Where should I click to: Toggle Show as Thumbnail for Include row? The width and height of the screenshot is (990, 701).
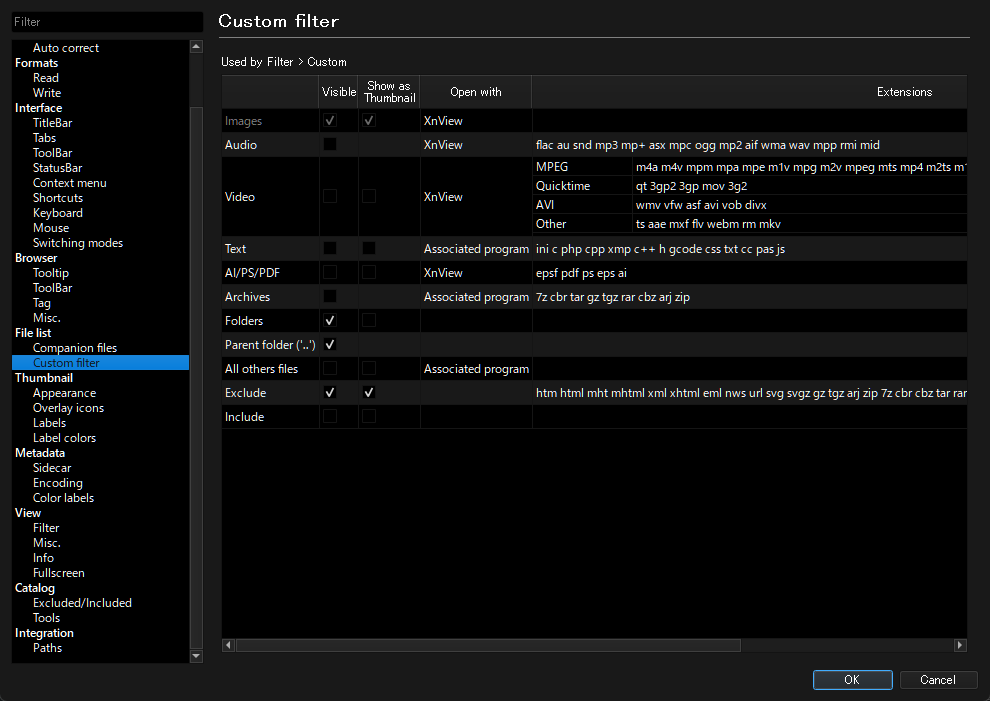point(369,417)
